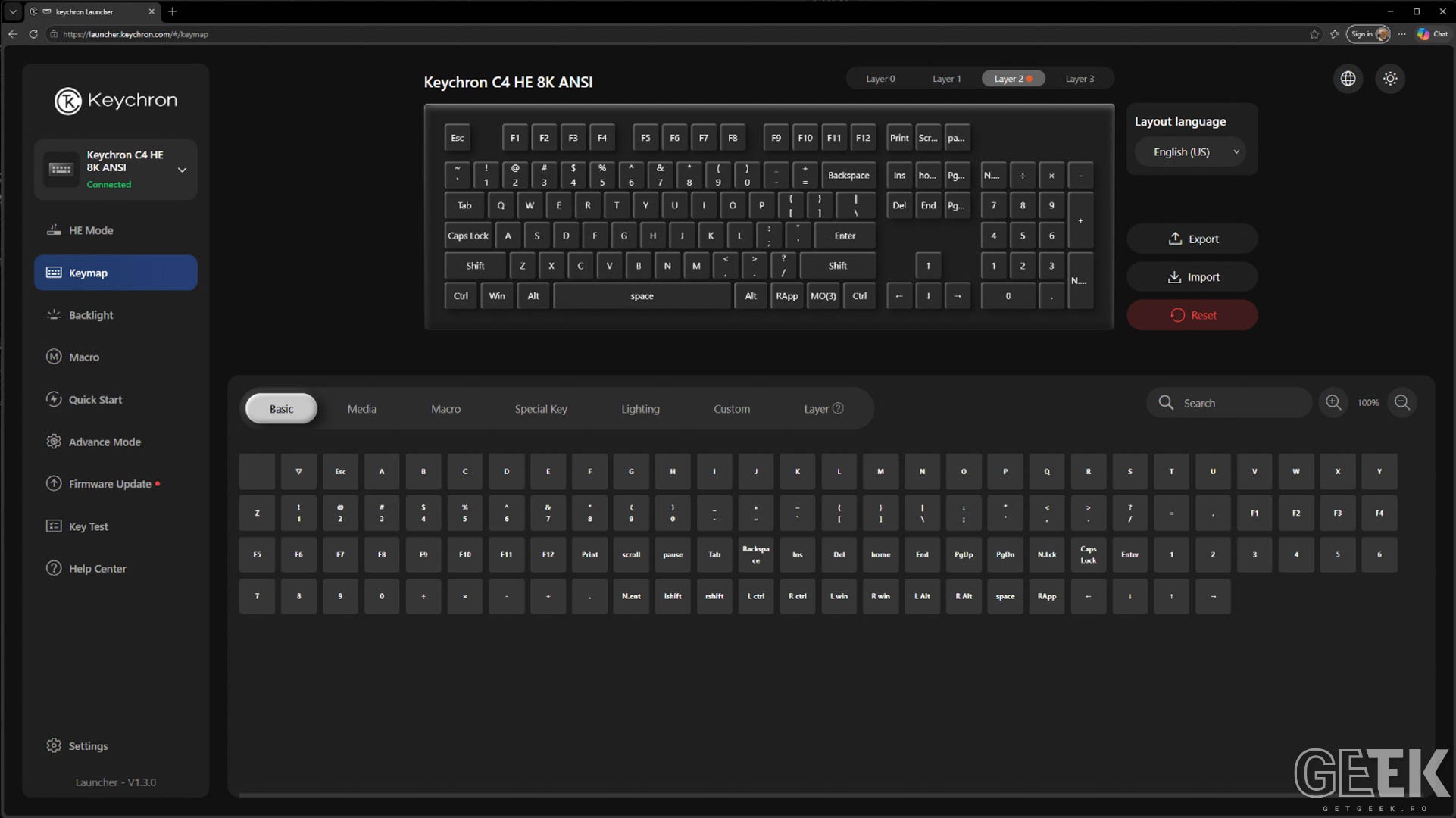The image size is (1456, 818).
Task: Click the keycode Search field
Action: [1229, 403]
